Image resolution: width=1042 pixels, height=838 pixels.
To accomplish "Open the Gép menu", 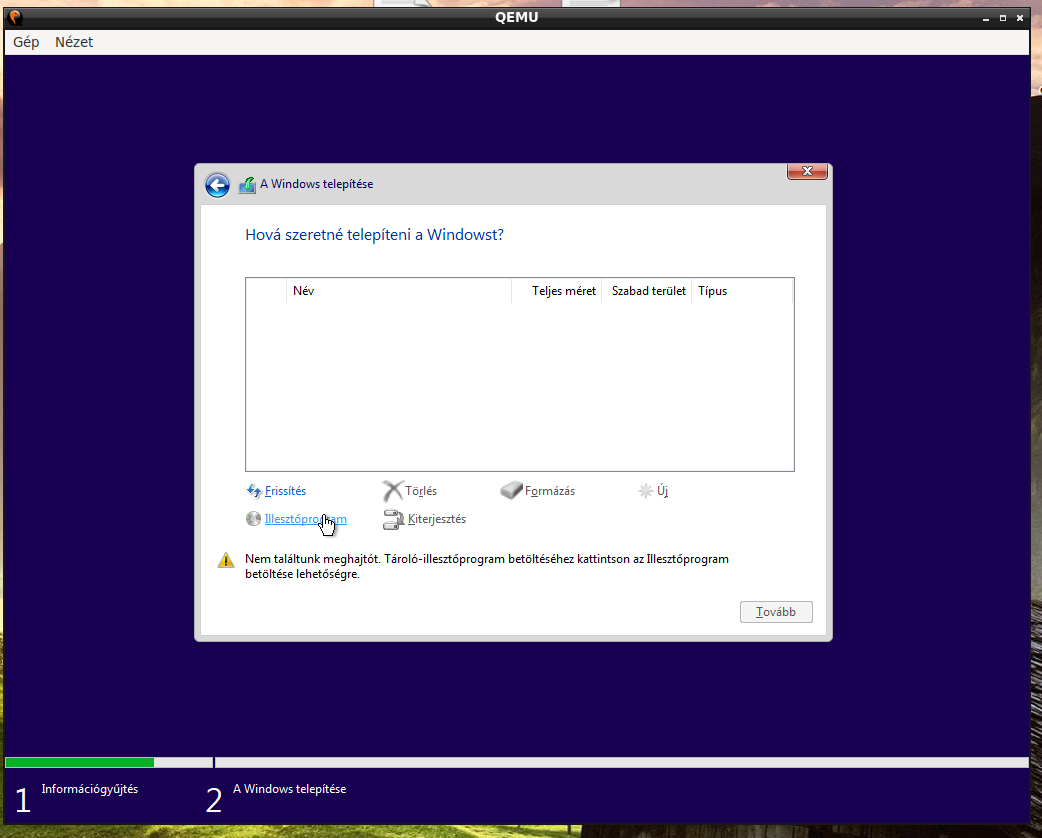I will click(x=26, y=42).
